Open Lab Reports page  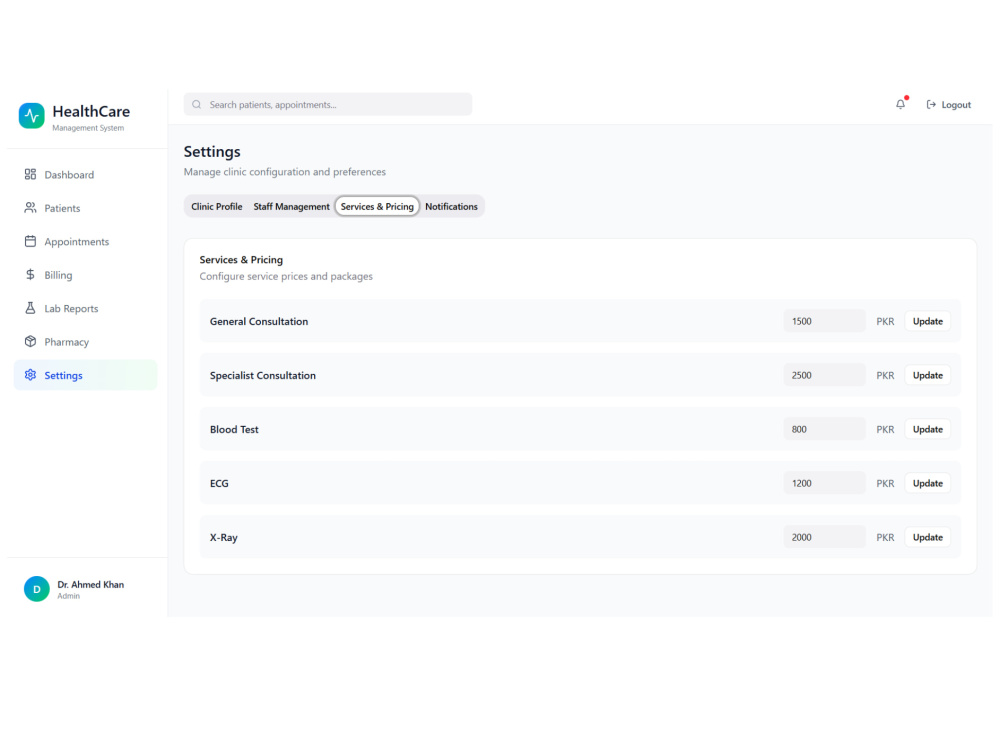pyautogui.click(x=85, y=309)
